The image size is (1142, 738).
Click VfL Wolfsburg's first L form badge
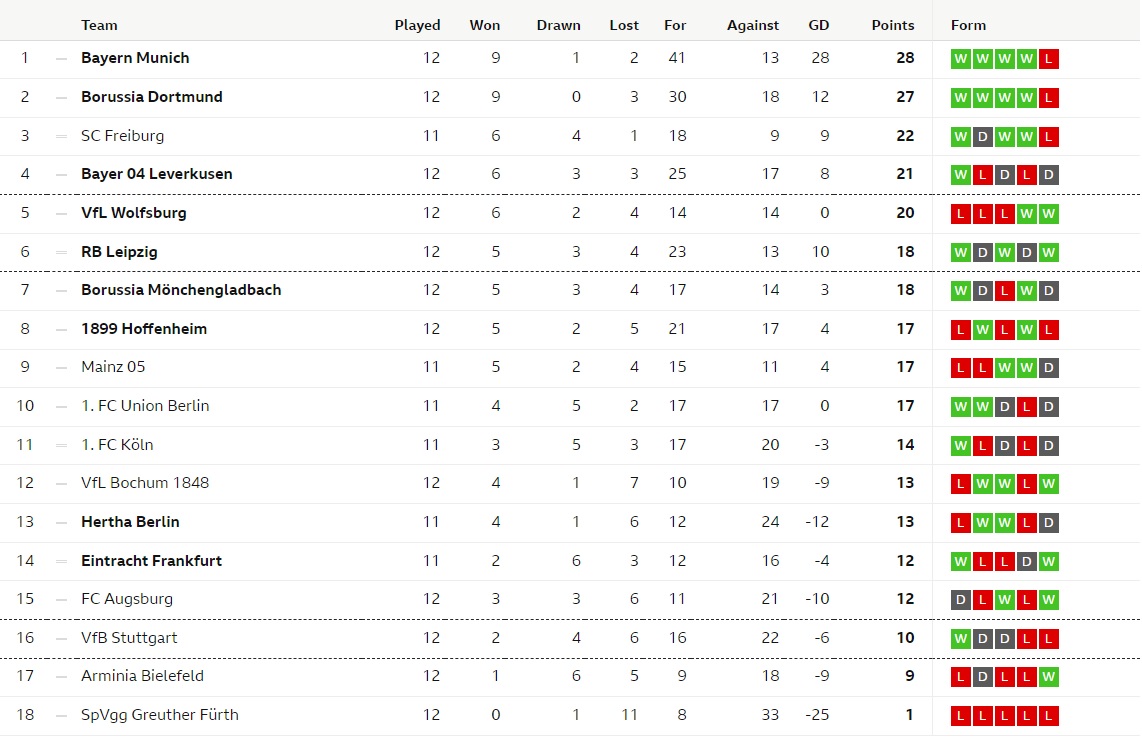click(961, 213)
